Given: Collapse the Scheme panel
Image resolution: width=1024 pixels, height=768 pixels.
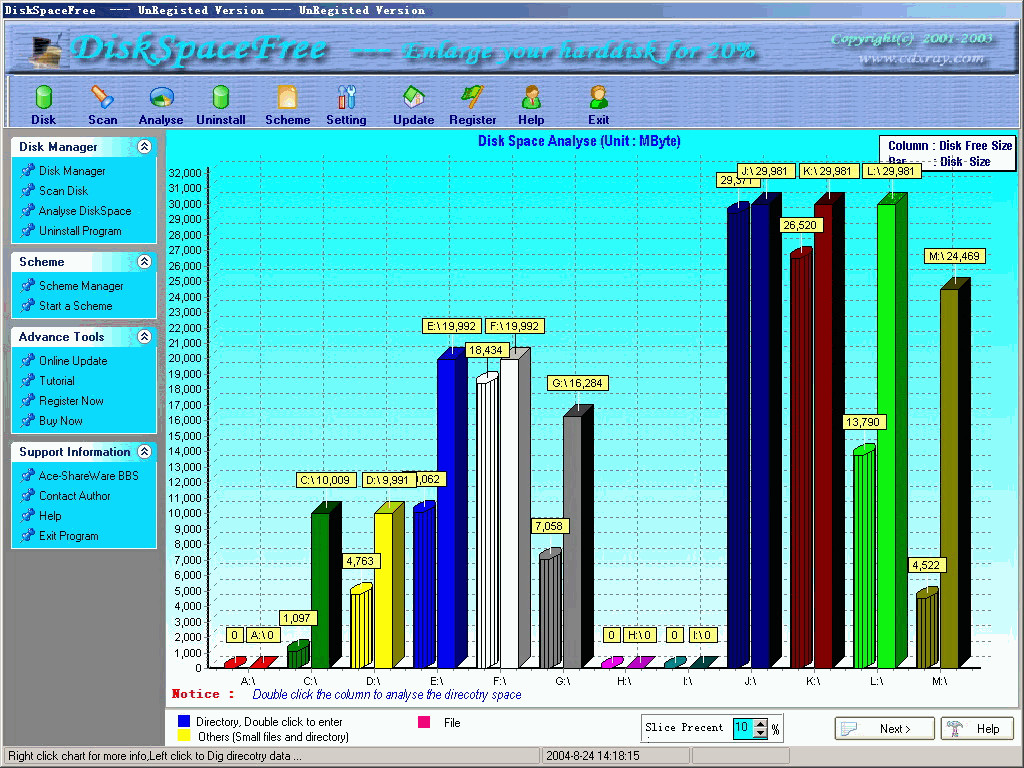Looking at the screenshot, I should [x=144, y=261].
